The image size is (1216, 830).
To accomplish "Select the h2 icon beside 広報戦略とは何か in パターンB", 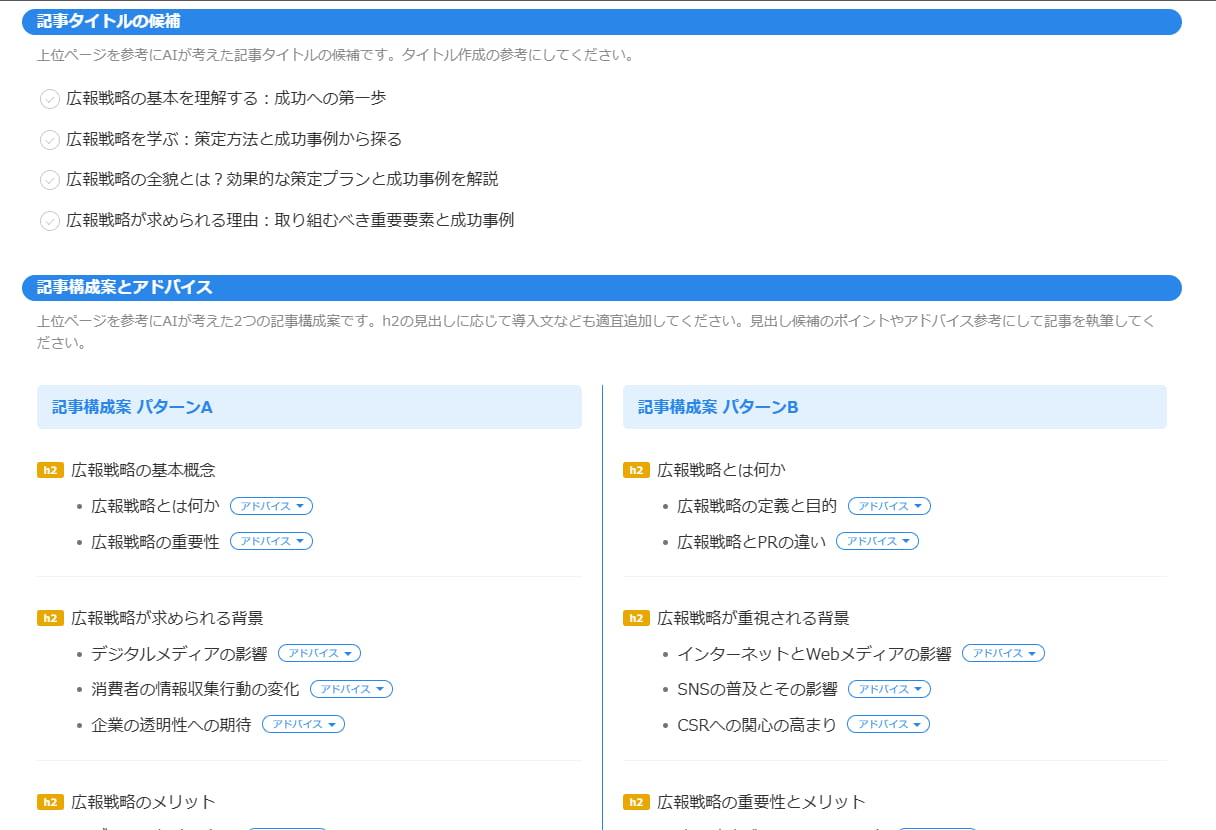I will tap(636, 469).
